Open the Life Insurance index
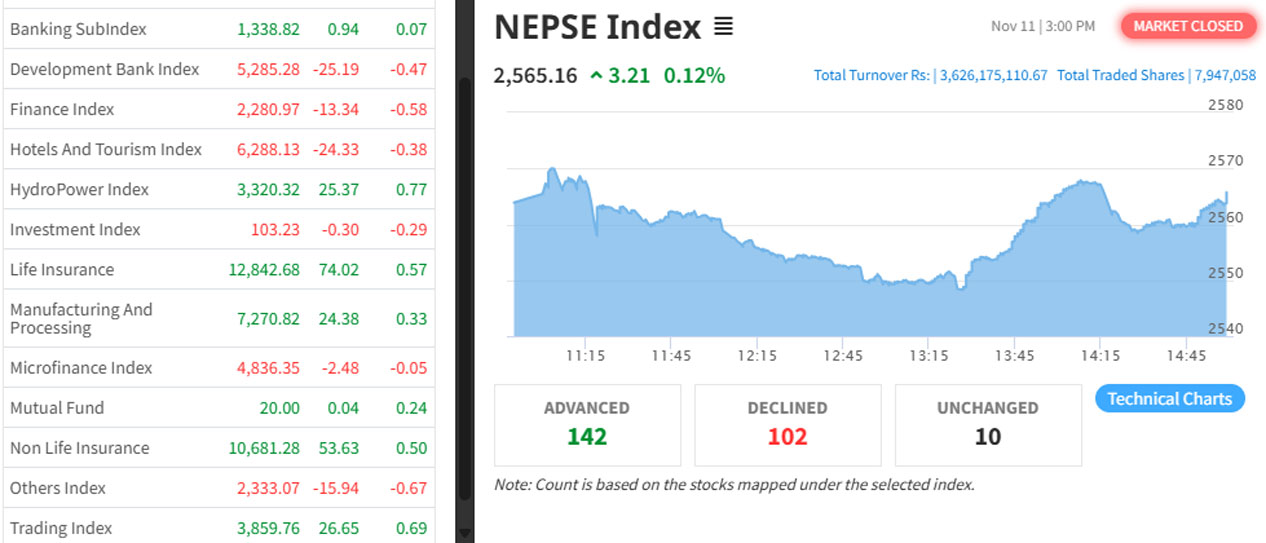The height and width of the screenshot is (543, 1266). click(x=62, y=269)
